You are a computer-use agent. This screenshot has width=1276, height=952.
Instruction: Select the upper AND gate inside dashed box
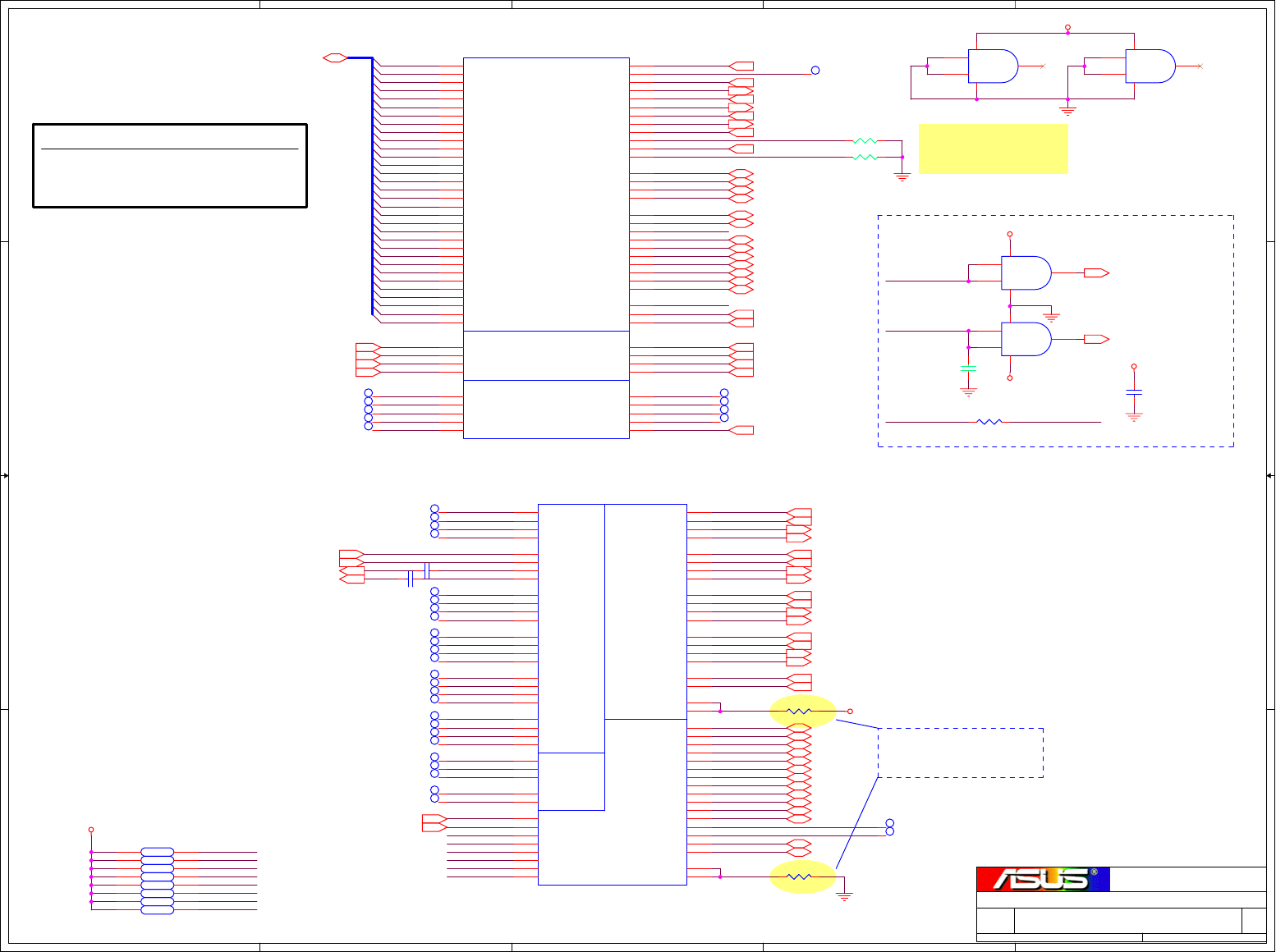click(1026, 272)
